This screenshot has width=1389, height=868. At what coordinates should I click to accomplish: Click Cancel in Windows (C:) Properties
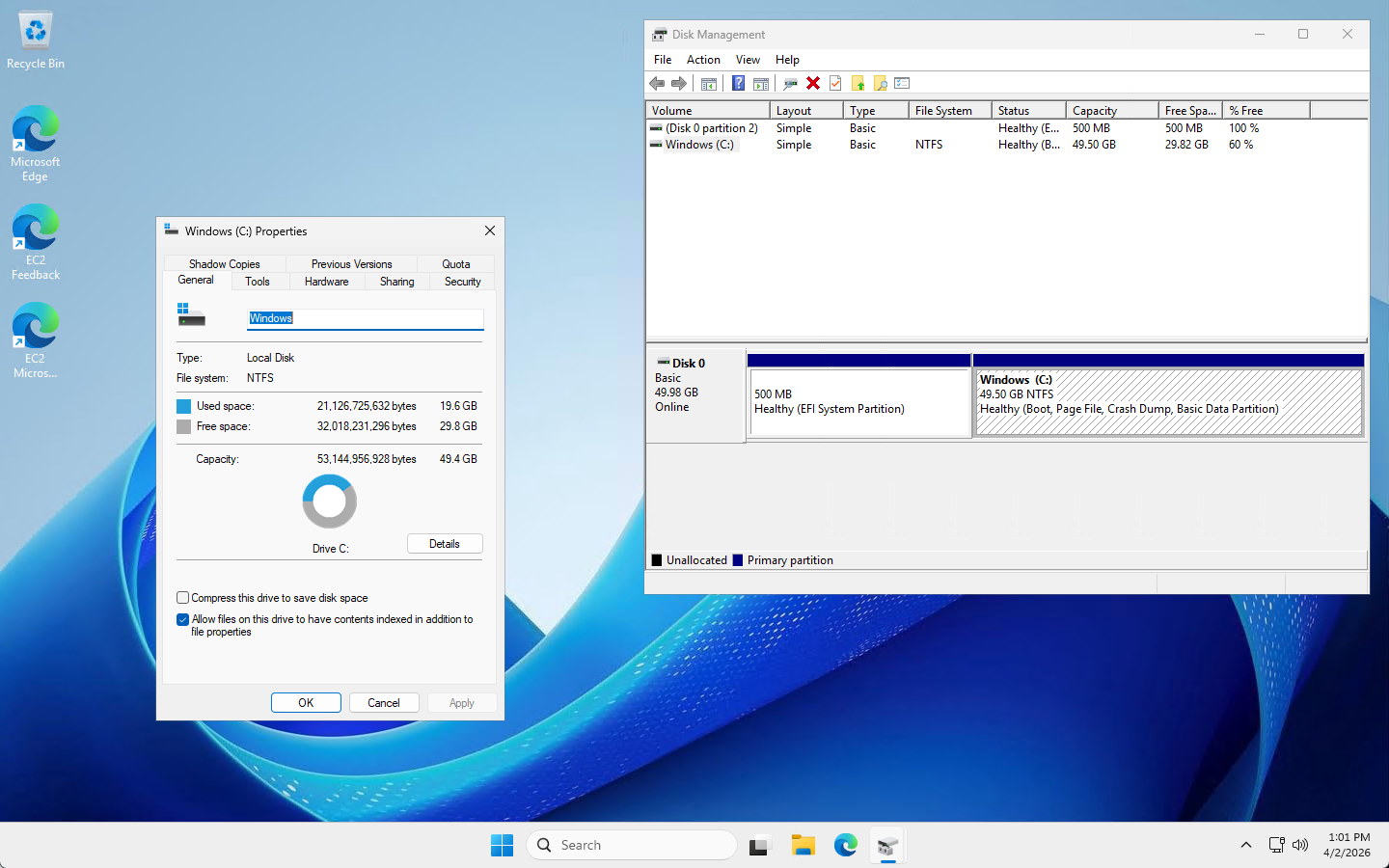pyautogui.click(x=384, y=703)
